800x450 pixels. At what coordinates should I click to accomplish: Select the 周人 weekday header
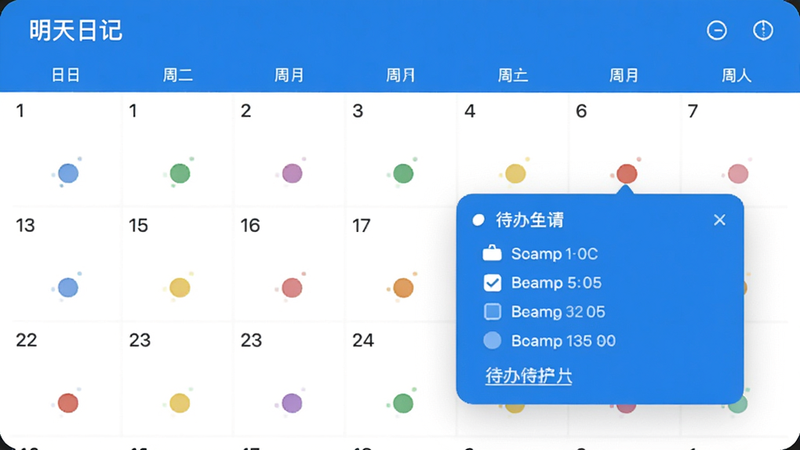(x=736, y=76)
